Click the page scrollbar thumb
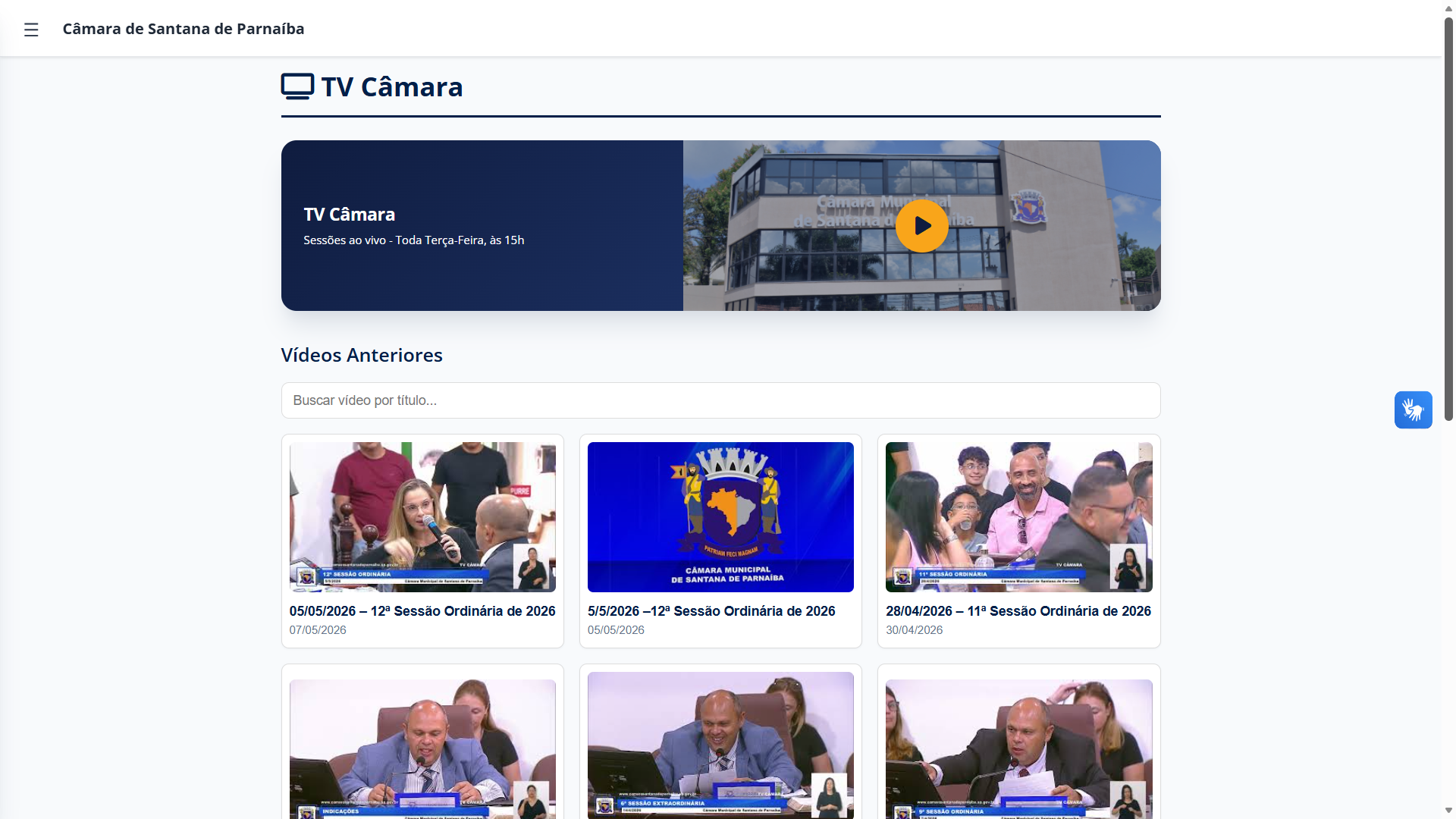Image resolution: width=1456 pixels, height=819 pixels. pos(1448,218)
